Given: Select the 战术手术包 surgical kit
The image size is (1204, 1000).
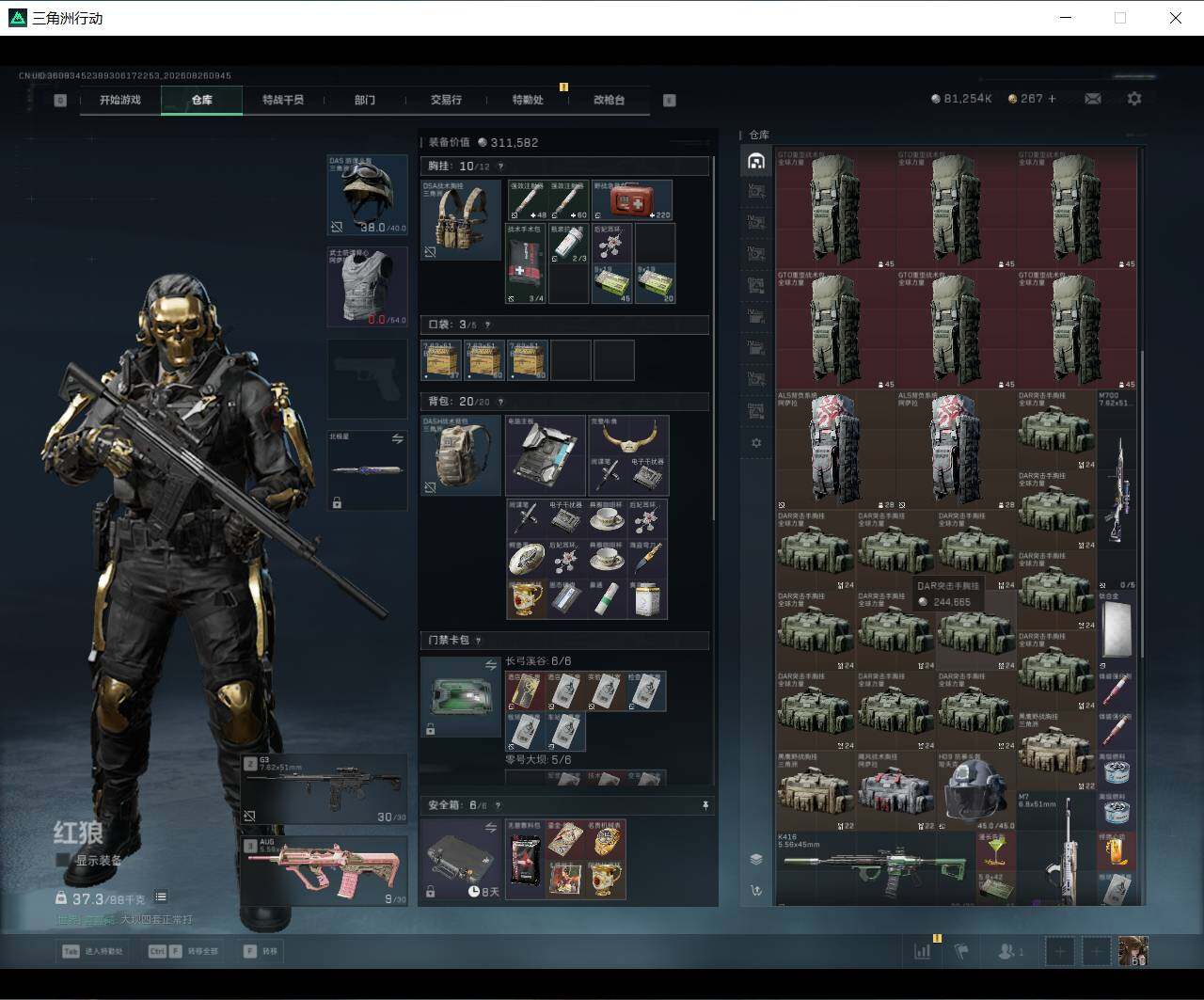Looking at the screenshot, I should pos(527,263).
